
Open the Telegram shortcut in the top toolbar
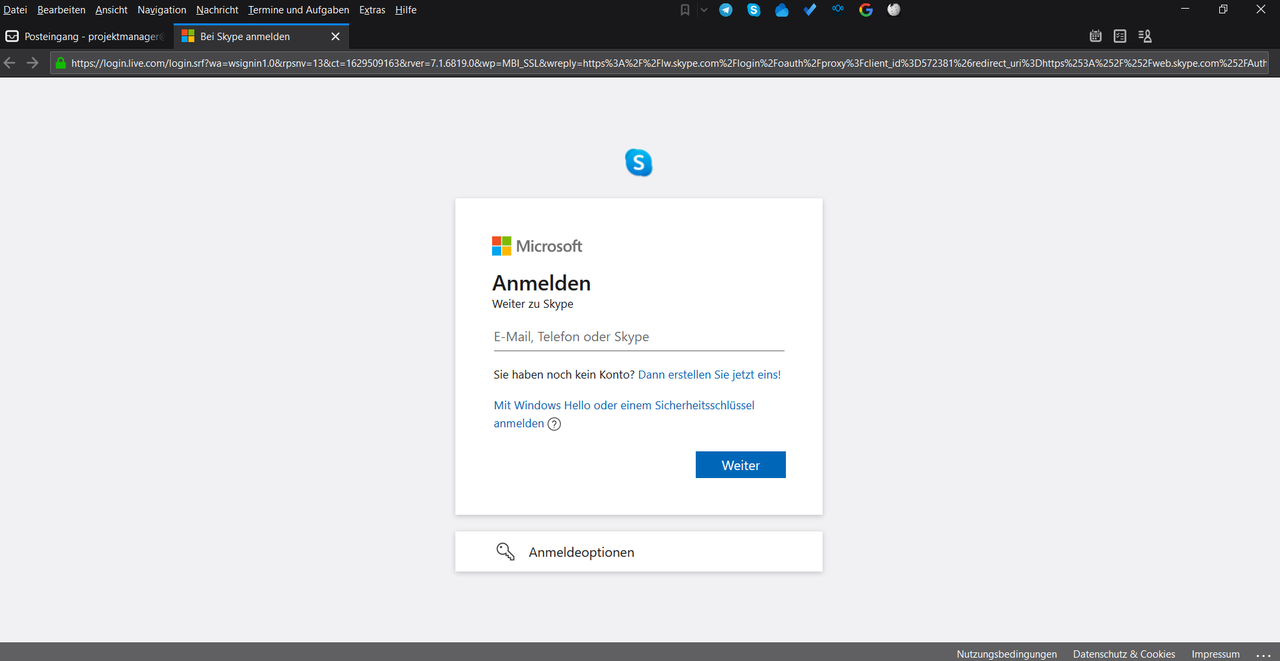pyautogui.click(x=726, y=10)
